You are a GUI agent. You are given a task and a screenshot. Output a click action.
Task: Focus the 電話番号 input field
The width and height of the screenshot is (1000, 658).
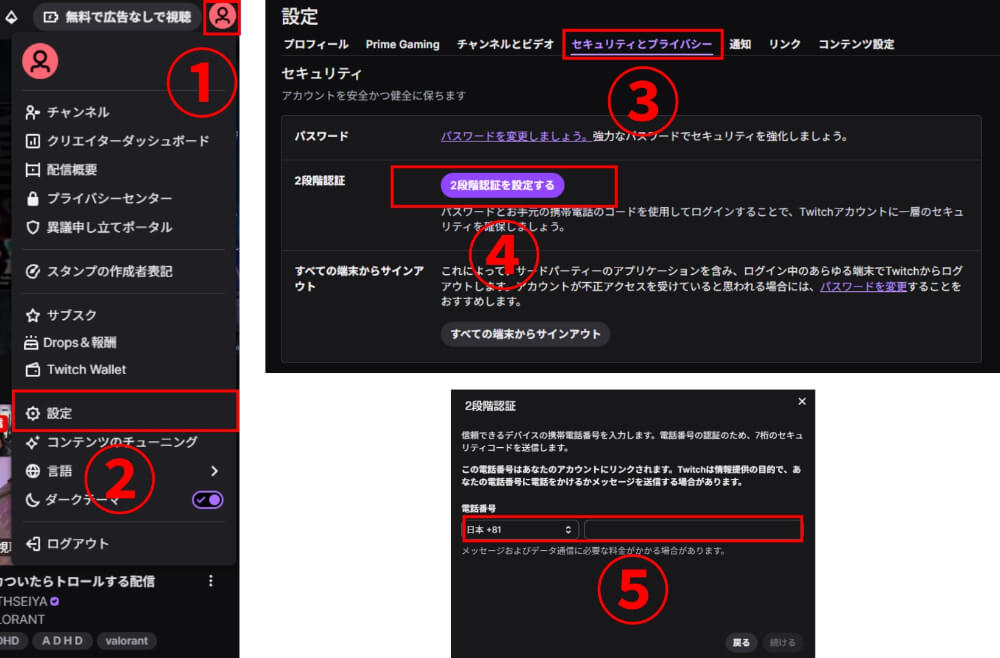tap(692, 529)
